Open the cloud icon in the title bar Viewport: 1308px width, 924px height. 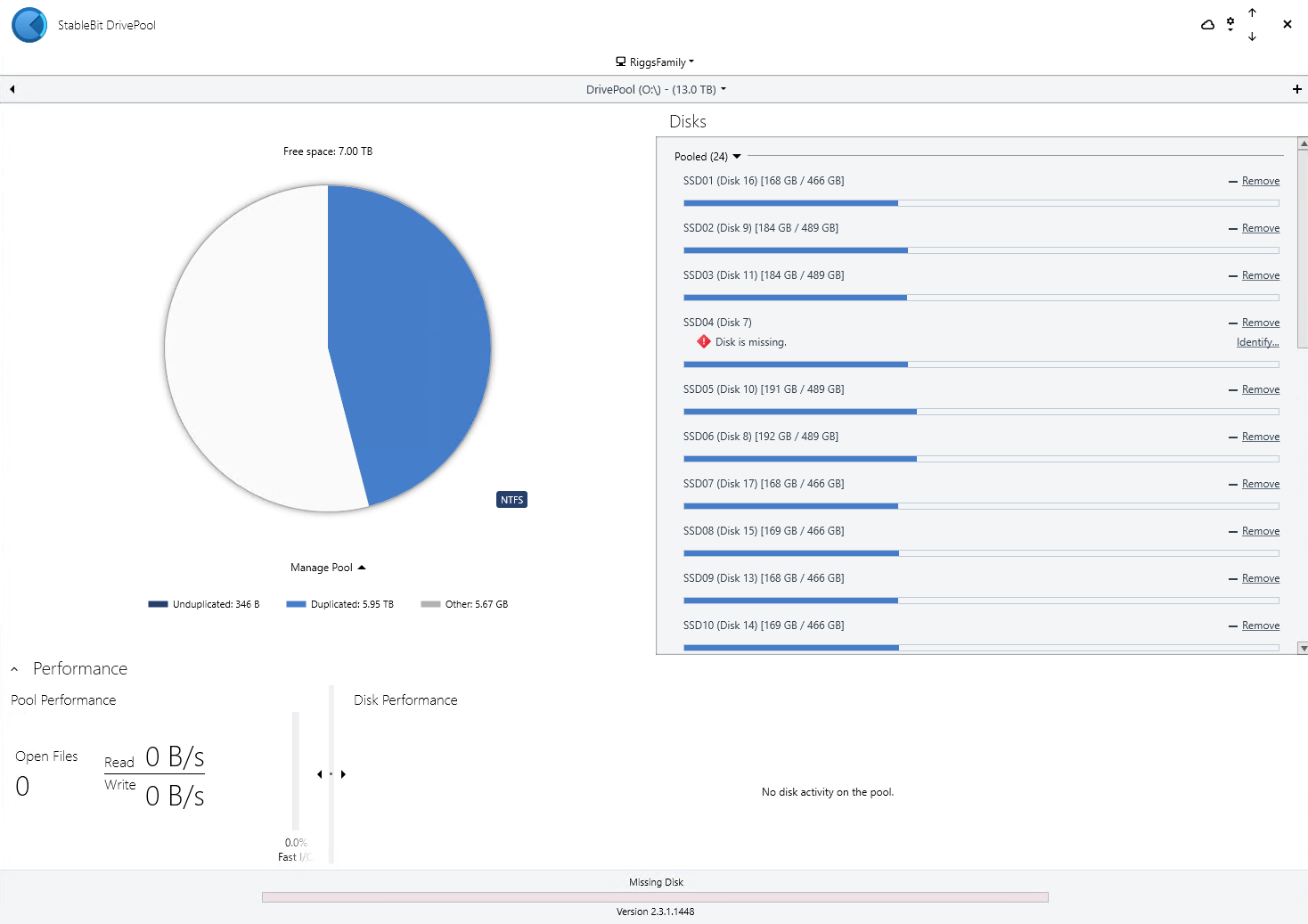point(1207,25)
